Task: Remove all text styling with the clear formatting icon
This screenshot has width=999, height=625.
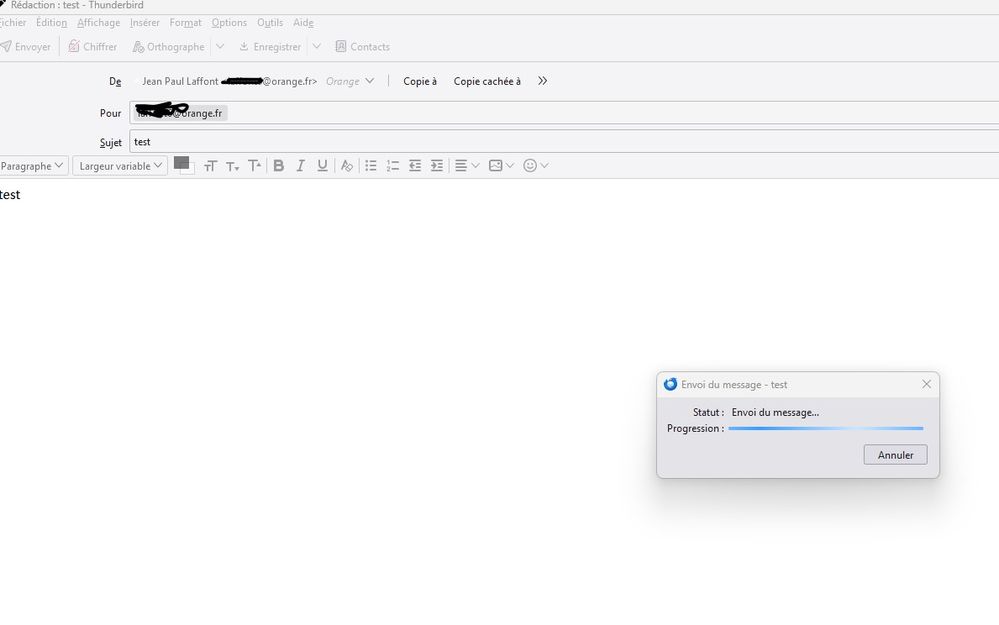Action: tap(345, 165)
